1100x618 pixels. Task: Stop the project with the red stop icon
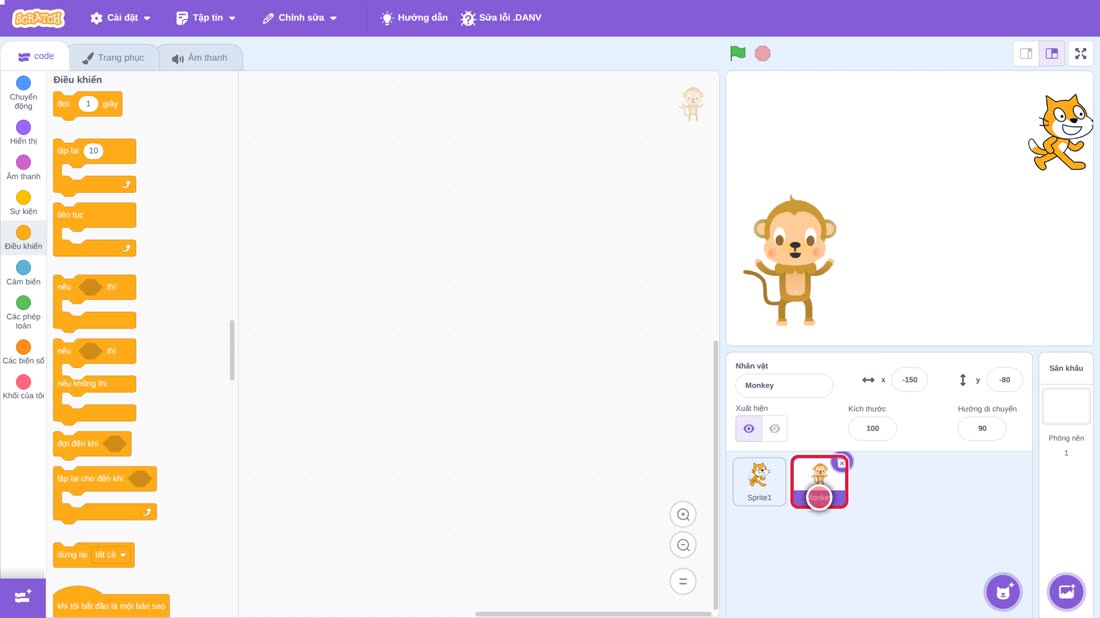pos(763,53)
